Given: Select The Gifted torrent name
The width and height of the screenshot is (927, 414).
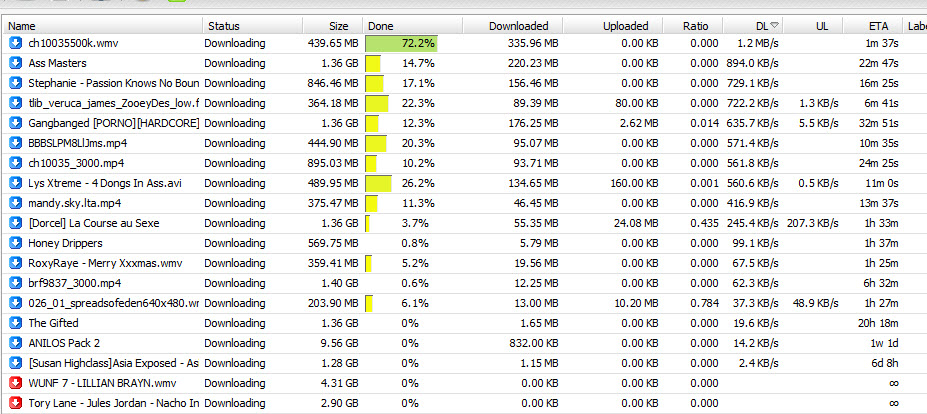Looking at the screenshot, I should [53, 323].
